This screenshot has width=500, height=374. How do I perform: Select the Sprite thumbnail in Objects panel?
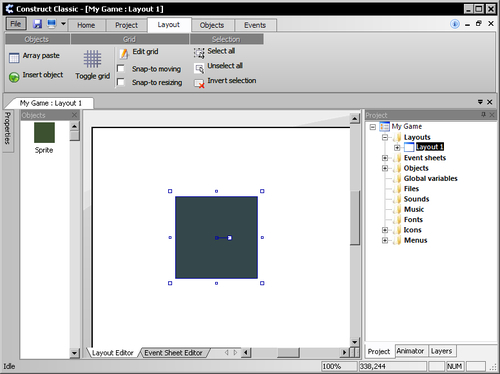point(44,132)
